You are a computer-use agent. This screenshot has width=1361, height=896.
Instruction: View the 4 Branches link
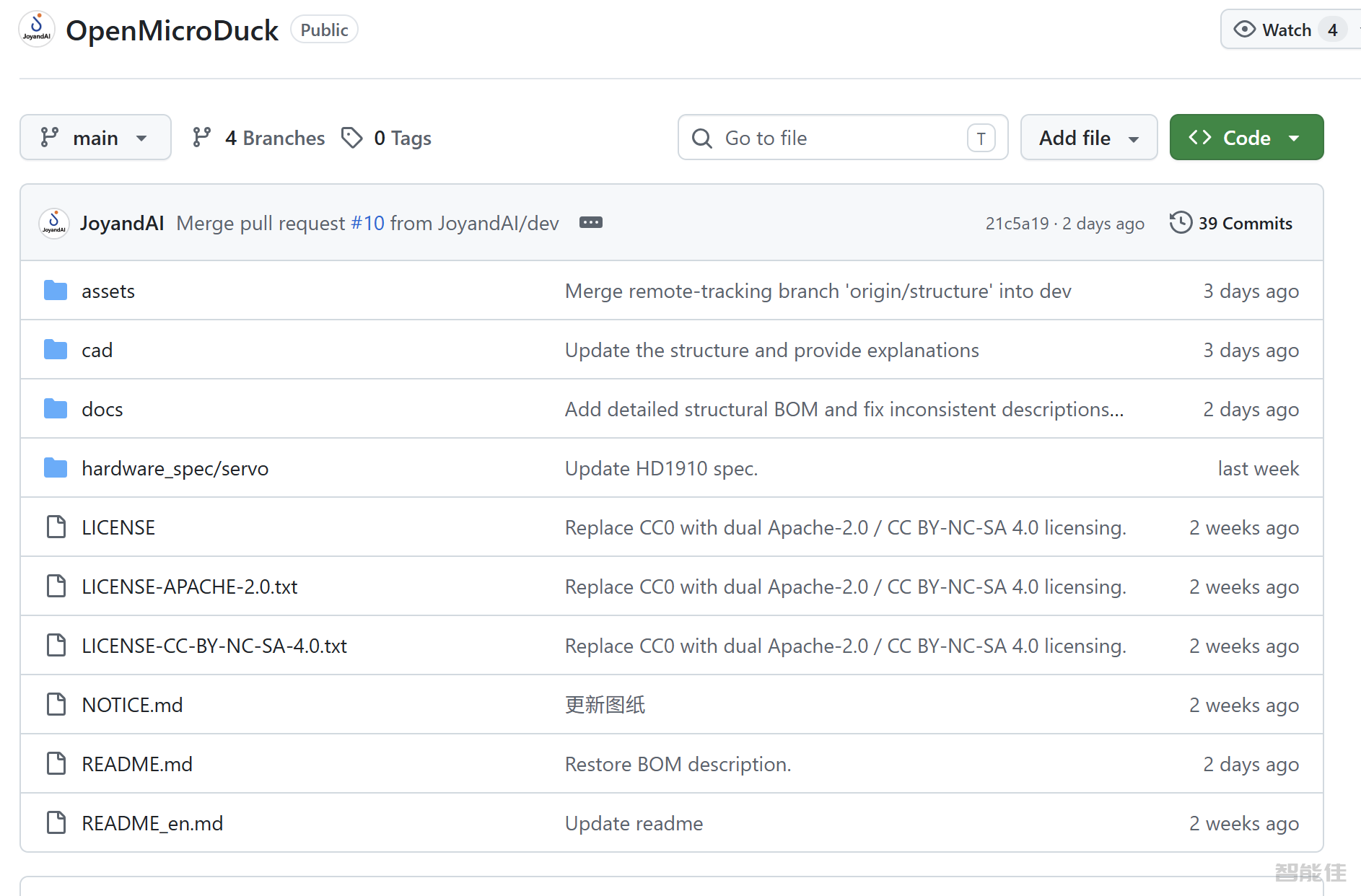[258, 138]
